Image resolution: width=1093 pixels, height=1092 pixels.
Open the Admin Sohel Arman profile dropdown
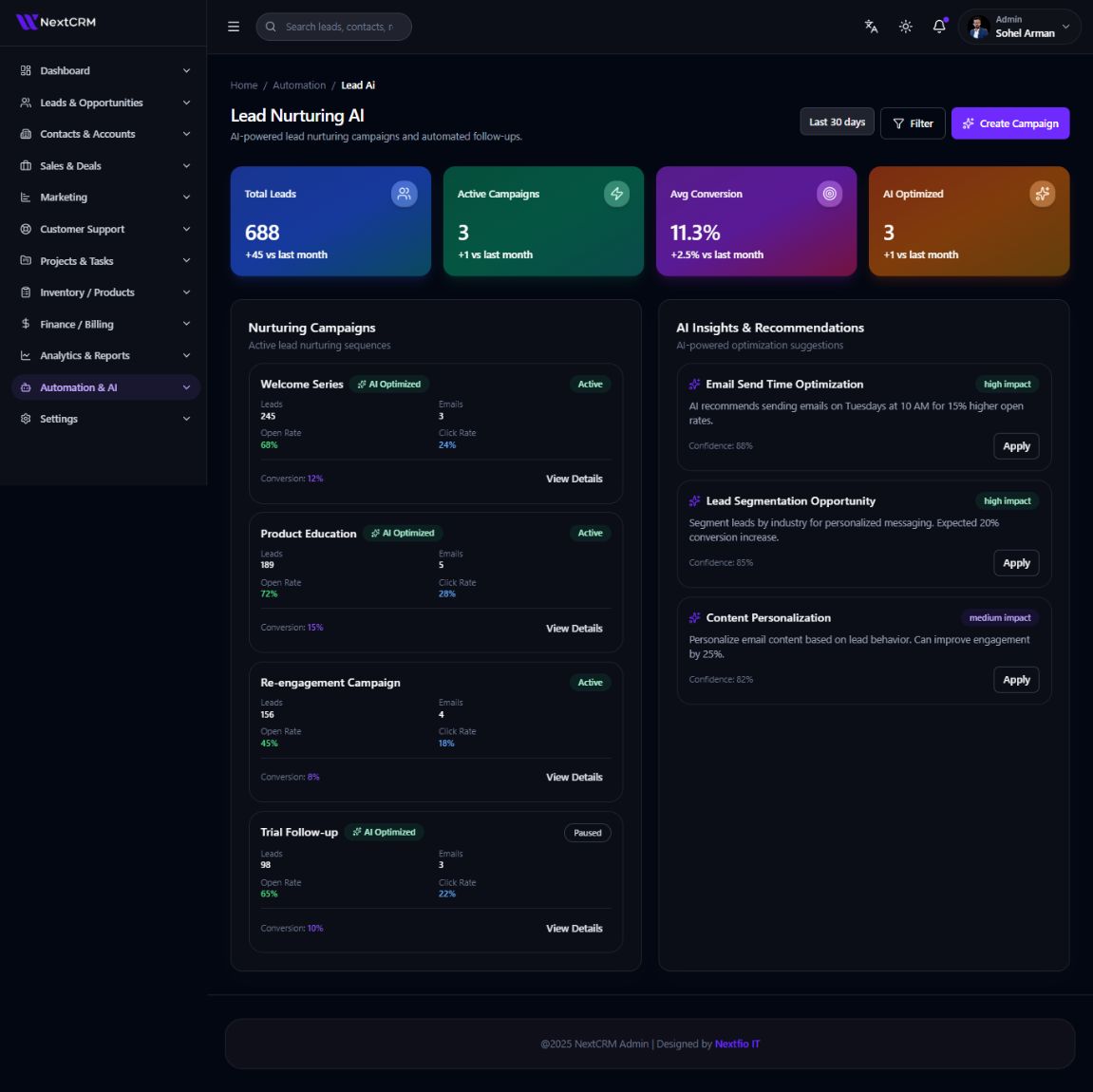[1019, 28]
